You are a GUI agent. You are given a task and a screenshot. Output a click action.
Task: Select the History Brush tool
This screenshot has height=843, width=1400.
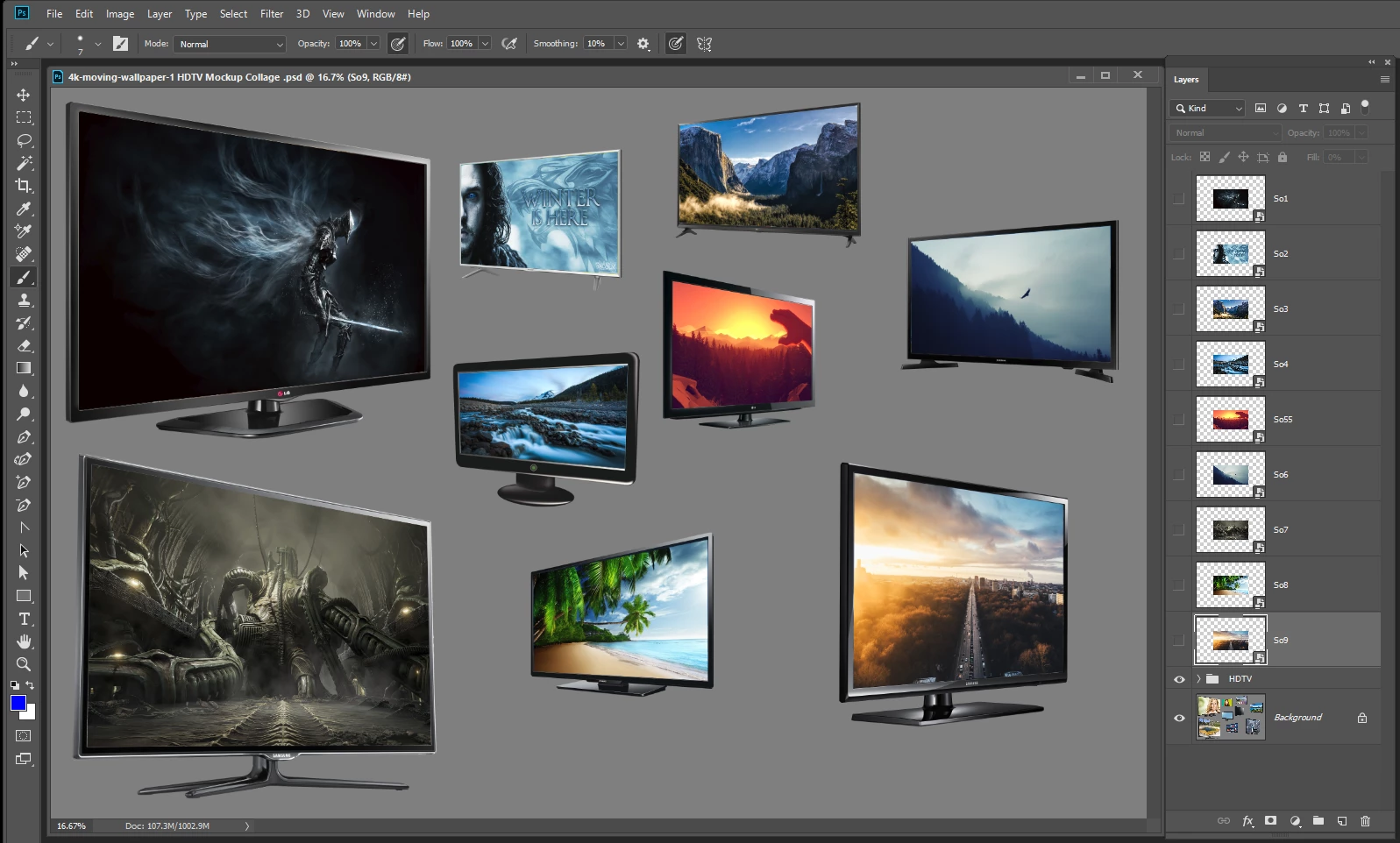click(x=24, y=322)
